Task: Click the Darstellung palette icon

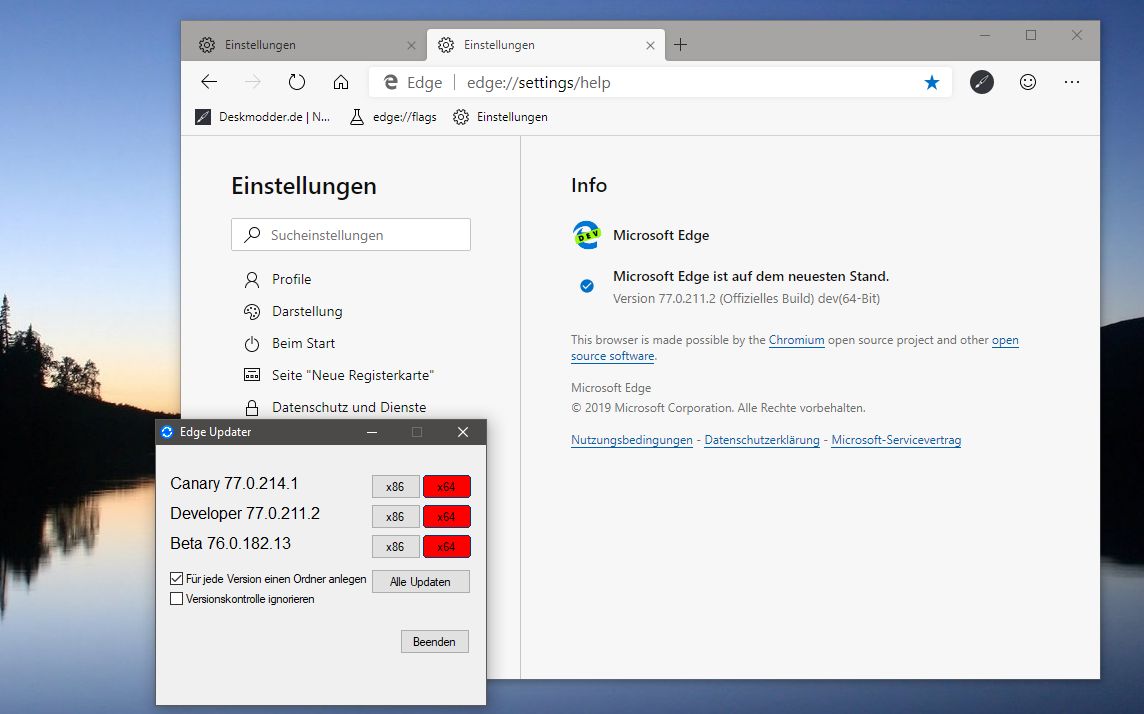Action: coord(252,311)
